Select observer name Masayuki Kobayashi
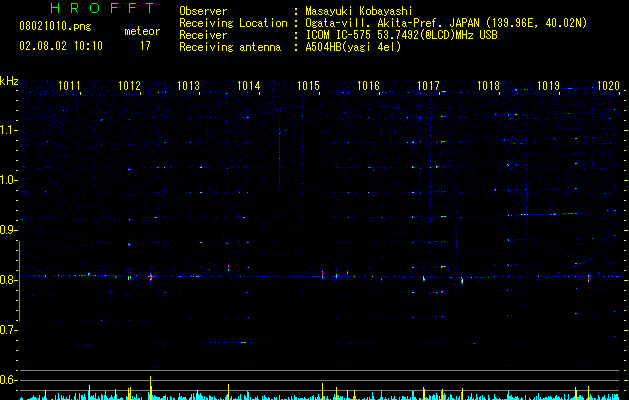Viewport: 629px width, 400px height. point(359,11)
